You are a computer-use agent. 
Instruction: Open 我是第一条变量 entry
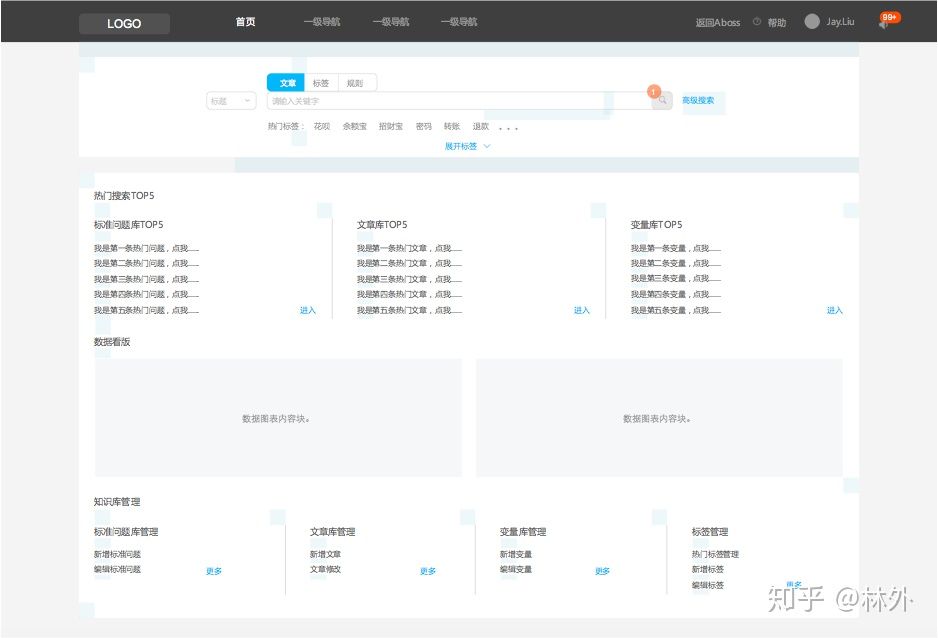point(675,248)
